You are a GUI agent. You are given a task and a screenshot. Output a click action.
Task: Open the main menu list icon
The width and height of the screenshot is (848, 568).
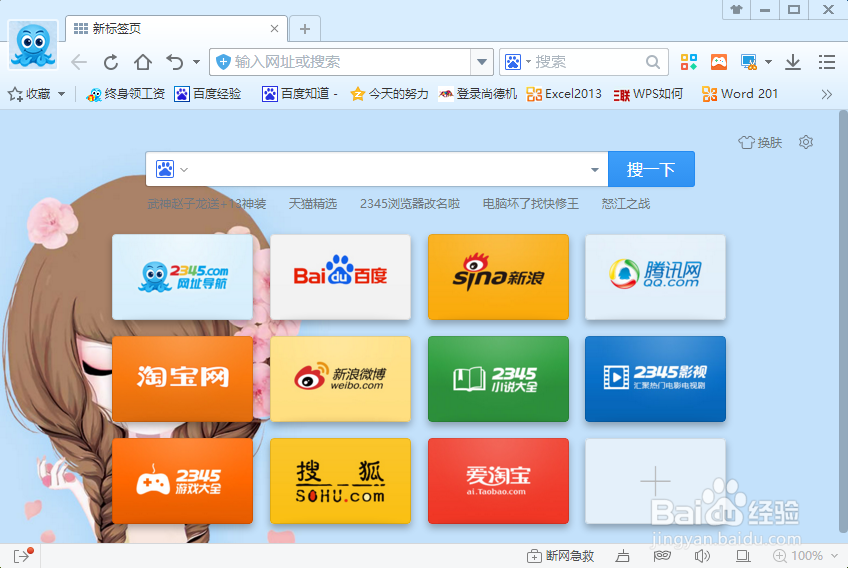coord(827,62)
